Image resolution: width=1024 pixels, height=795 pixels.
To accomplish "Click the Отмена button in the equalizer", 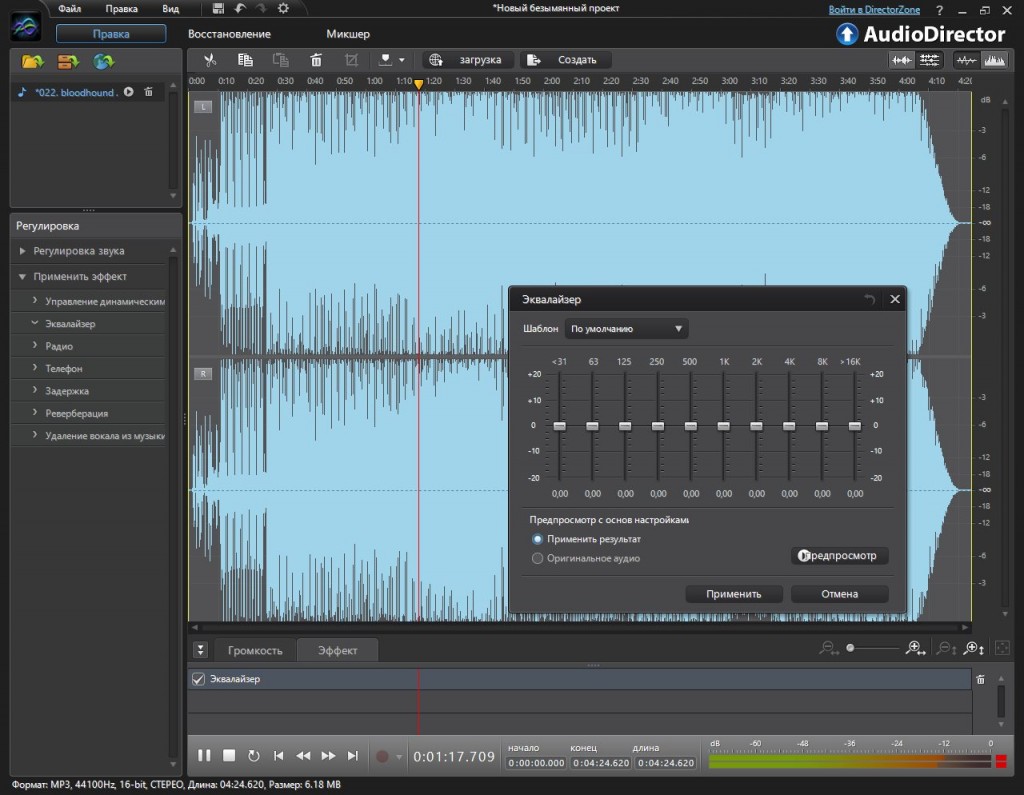I will [x=839, y=594].
